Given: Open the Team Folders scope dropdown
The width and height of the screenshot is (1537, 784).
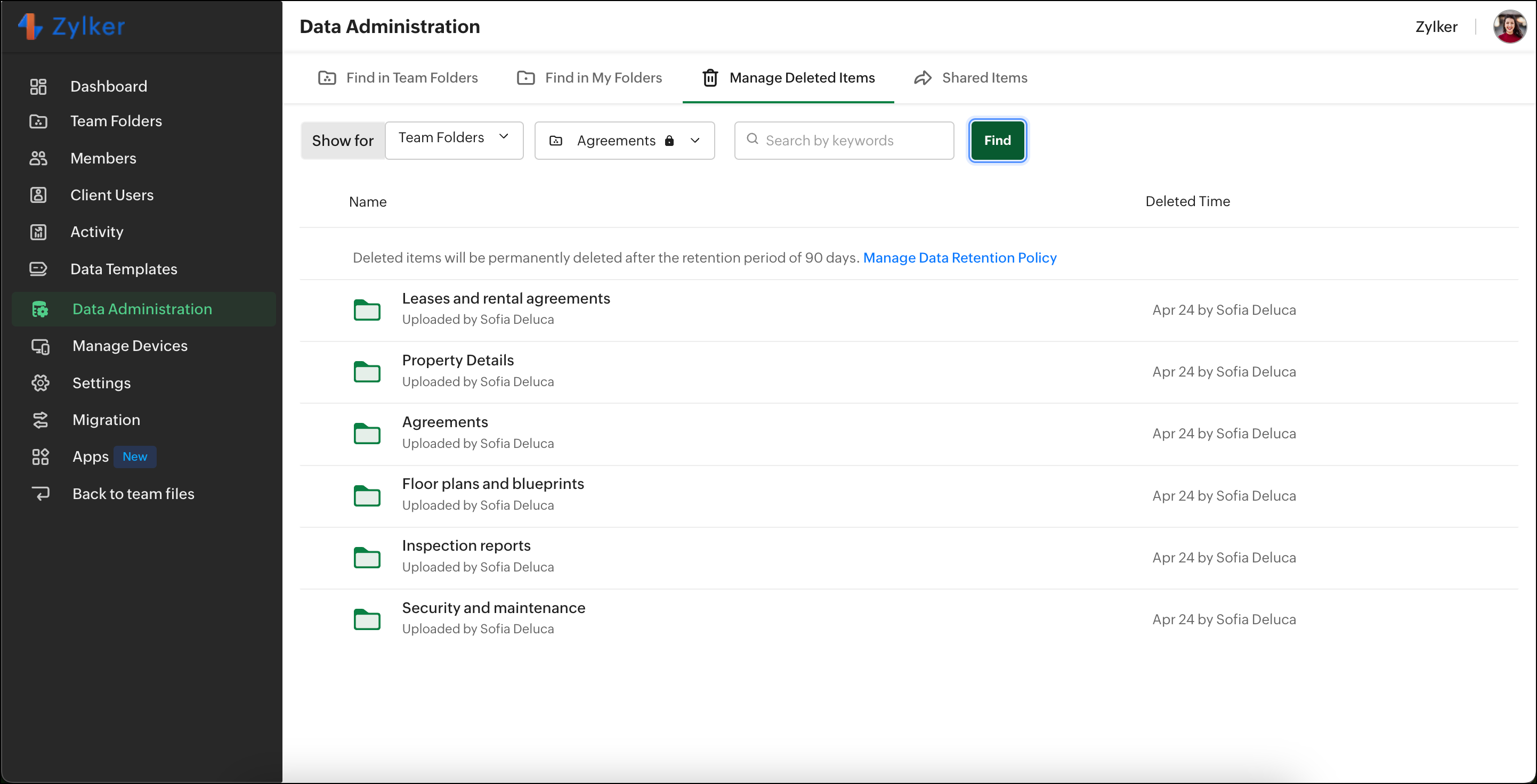Looking at the screenshot, I should (x=454, y=140).
